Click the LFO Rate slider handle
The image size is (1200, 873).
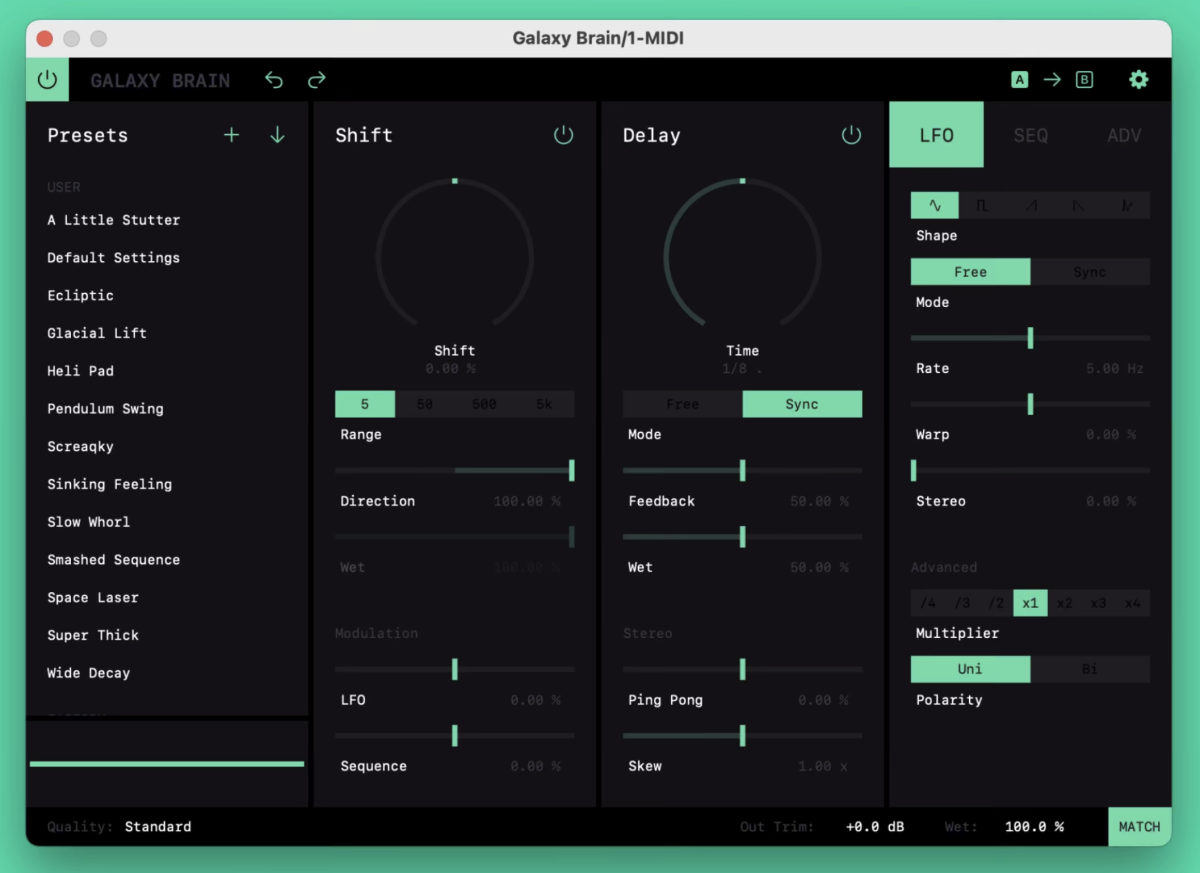point(1030,338)
